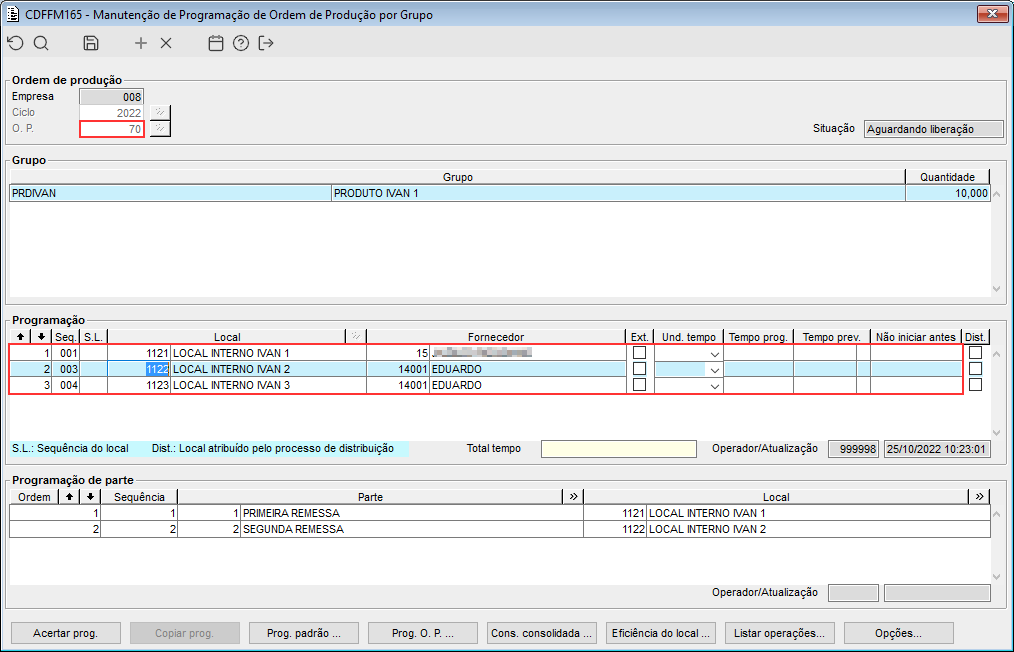Tick Ext. checkbox for LOCAL INTERNO IVAN 2
Image resolution: width=1014 pixels, height=652 pixels.
[640, 369]
